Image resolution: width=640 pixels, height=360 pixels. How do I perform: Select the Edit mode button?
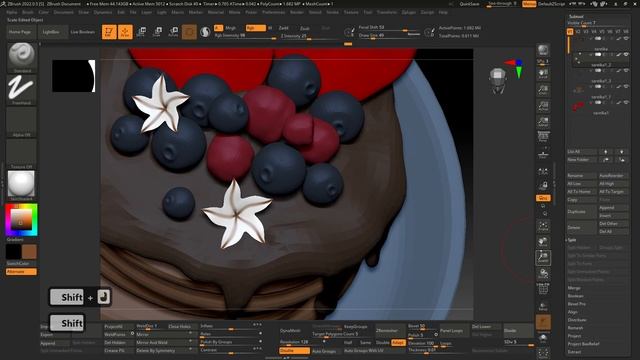click(x=109, y=32)
